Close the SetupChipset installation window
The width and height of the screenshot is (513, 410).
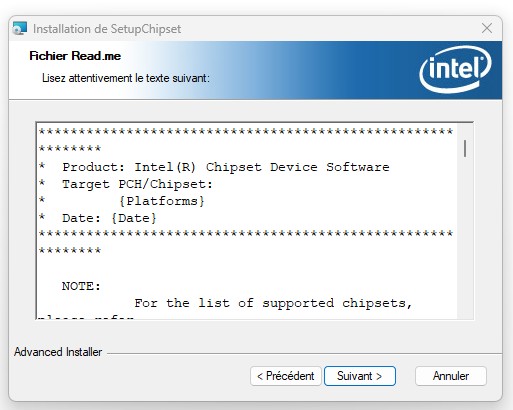tap(487, 28)
